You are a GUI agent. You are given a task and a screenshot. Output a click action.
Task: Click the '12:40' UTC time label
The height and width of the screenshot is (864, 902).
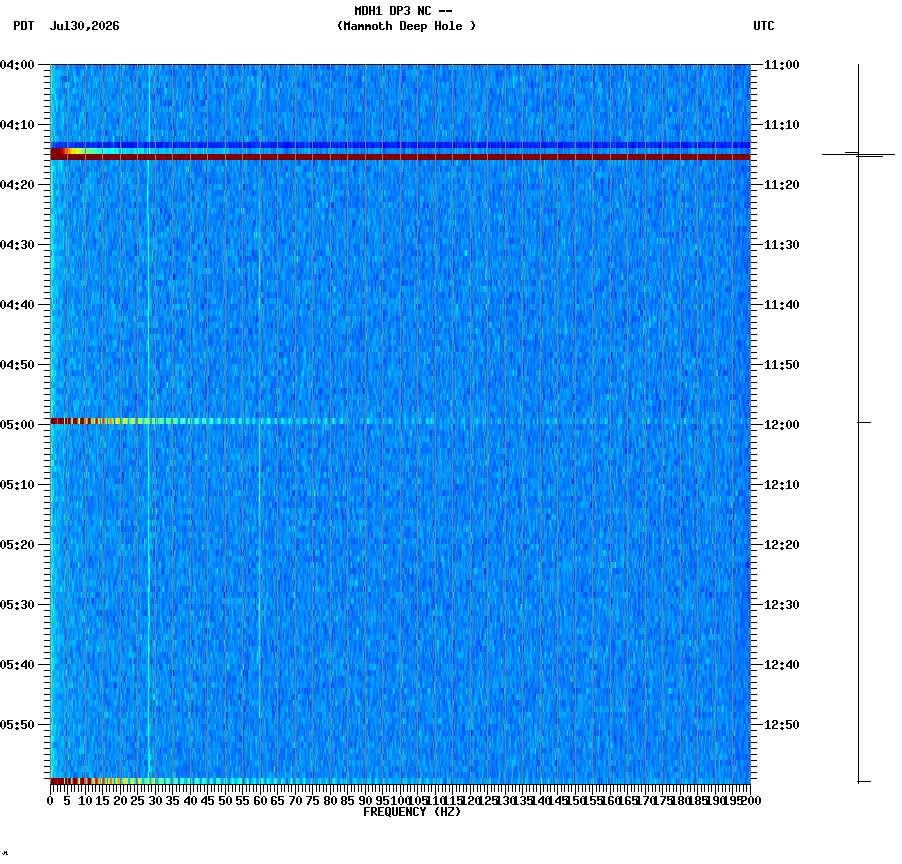click(x=782, y=665)
